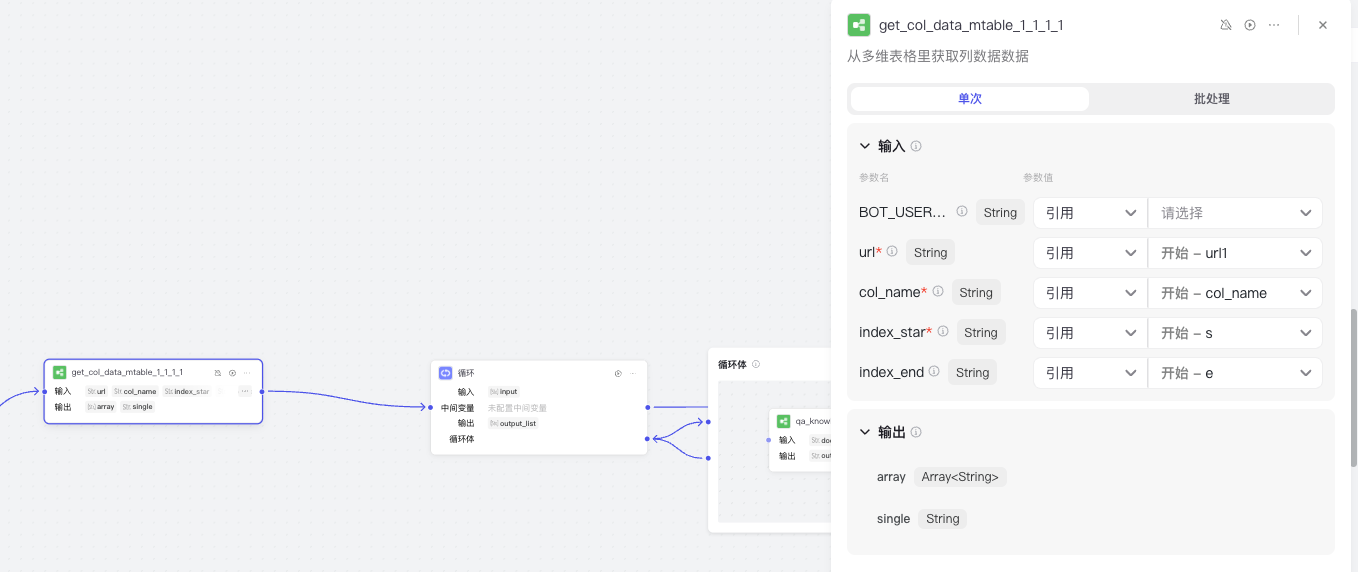Click the info icon next to 循环体 title
Screen dimensions: 1358x572
point(756,364)
